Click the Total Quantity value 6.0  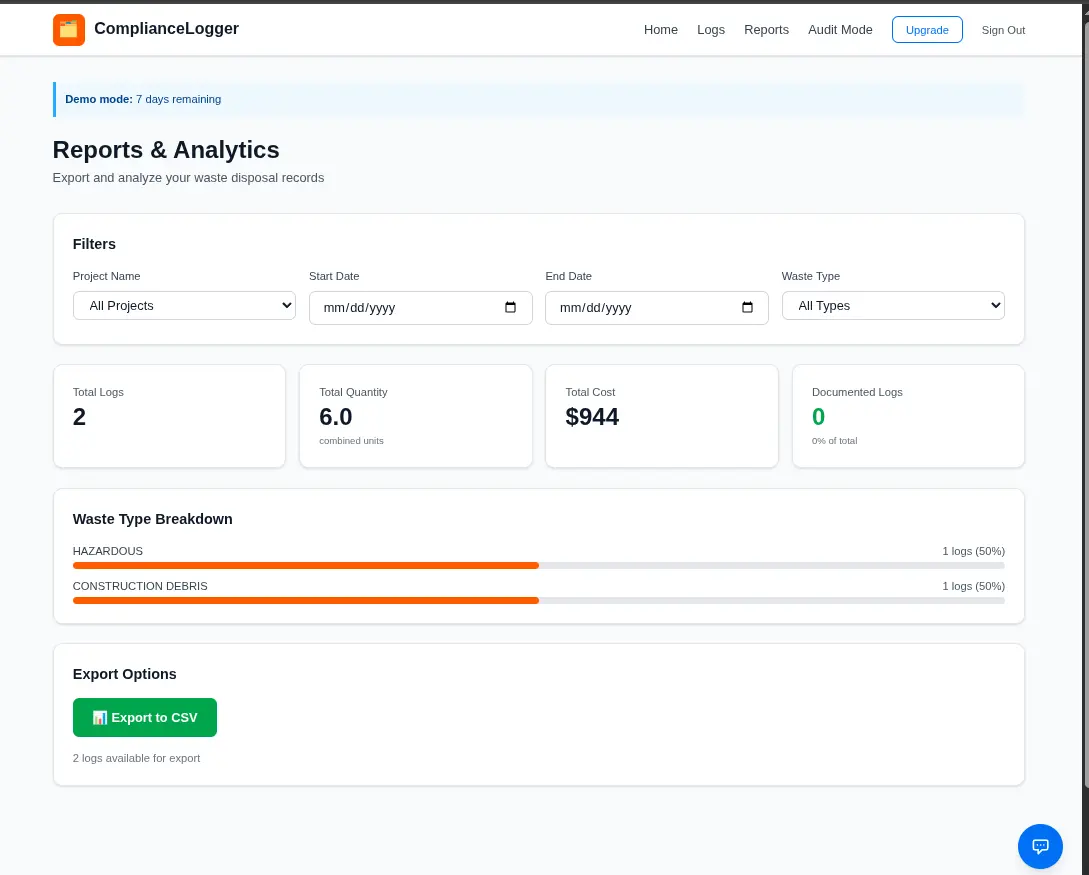[335, 417]
